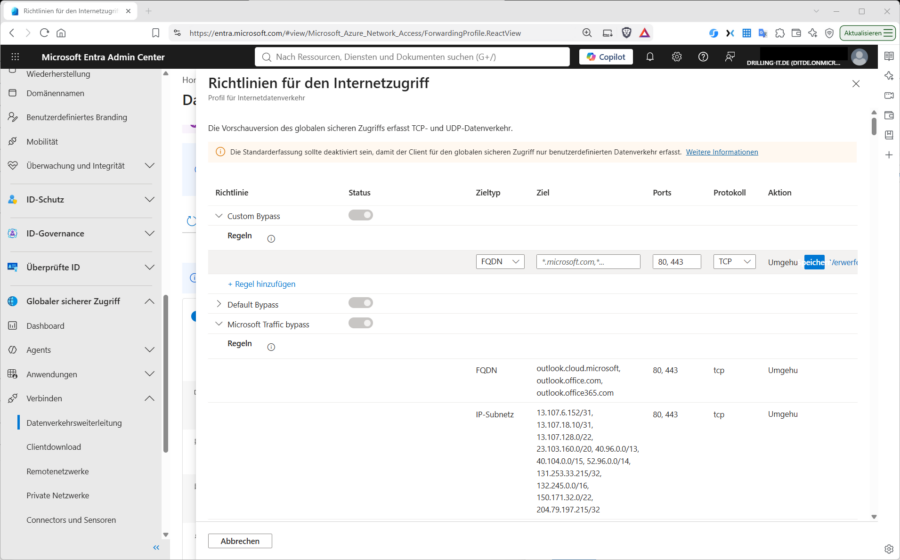Click the Brave shield icon
This screenshot has width=900, height=560.
tap(627, 33)
